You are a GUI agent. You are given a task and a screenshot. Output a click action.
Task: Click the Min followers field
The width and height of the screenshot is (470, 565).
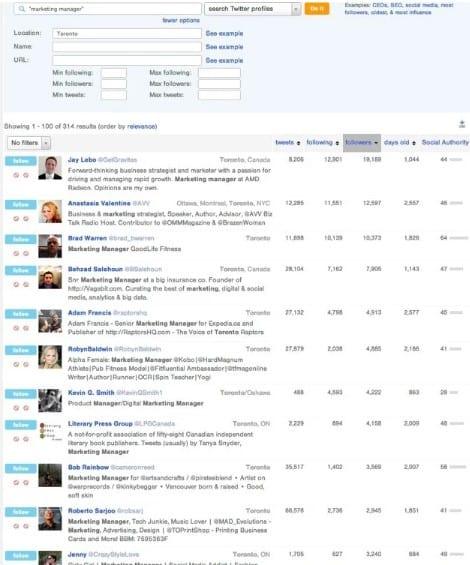click(114, 84)
